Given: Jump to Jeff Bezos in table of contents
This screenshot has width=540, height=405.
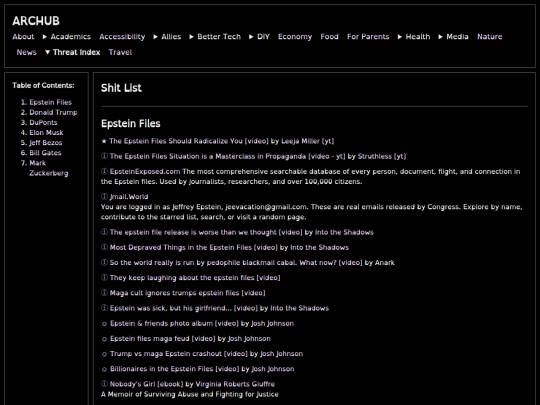Looking at the screenshot, I should [46, 143].
